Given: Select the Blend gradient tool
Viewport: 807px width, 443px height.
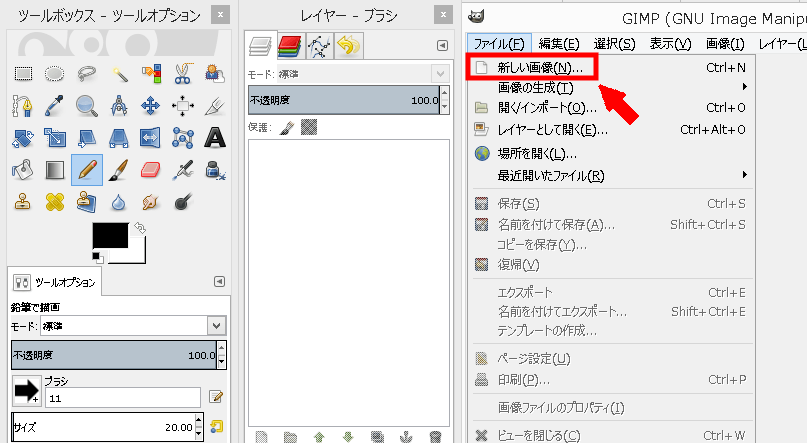Looking at the screenshot, I should [x=55, y=170].
